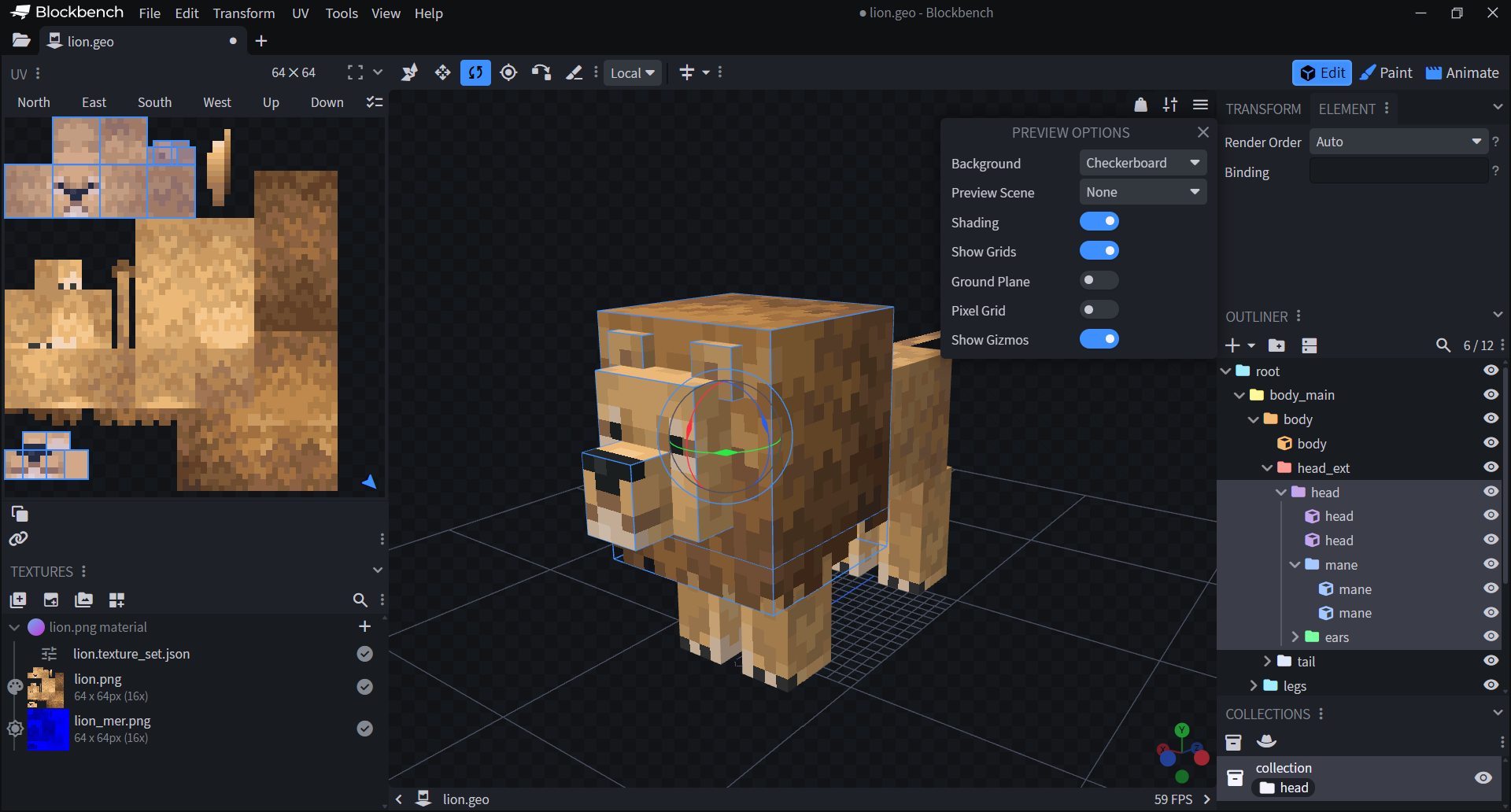Open the Preview Scene dropdown
Image resolution: width=1511 pixels, height=812 pixels.
pyautogui.click(x=1142, y=191)
